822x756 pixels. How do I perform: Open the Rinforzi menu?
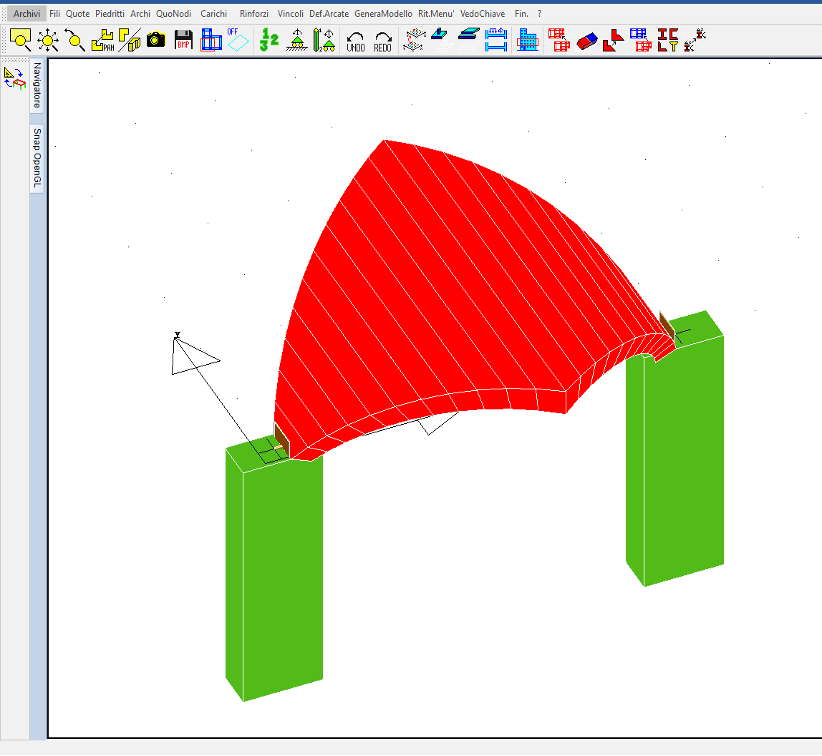[x=254, y=14]
